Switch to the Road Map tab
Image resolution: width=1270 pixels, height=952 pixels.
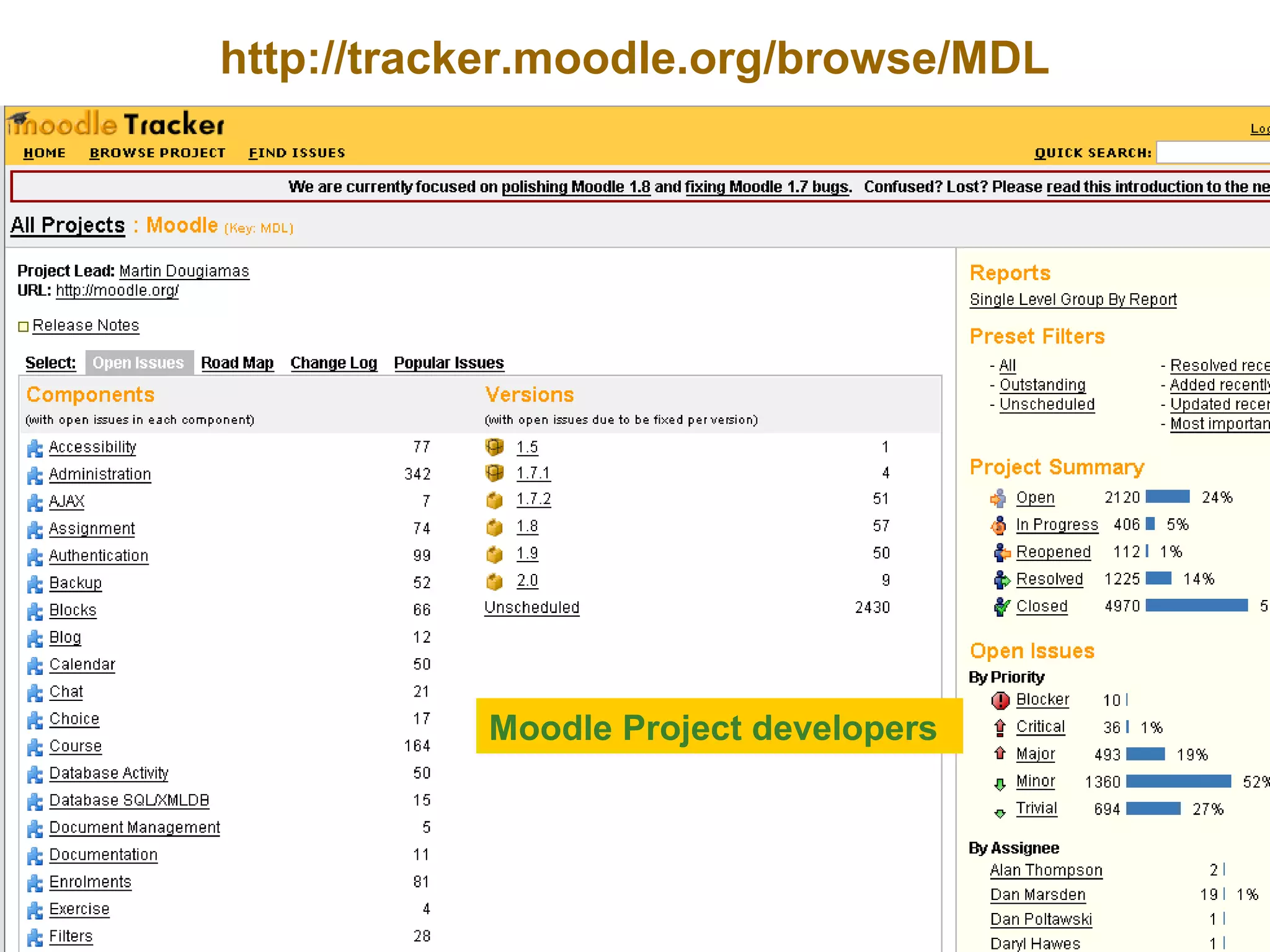(x=238, y=363)
